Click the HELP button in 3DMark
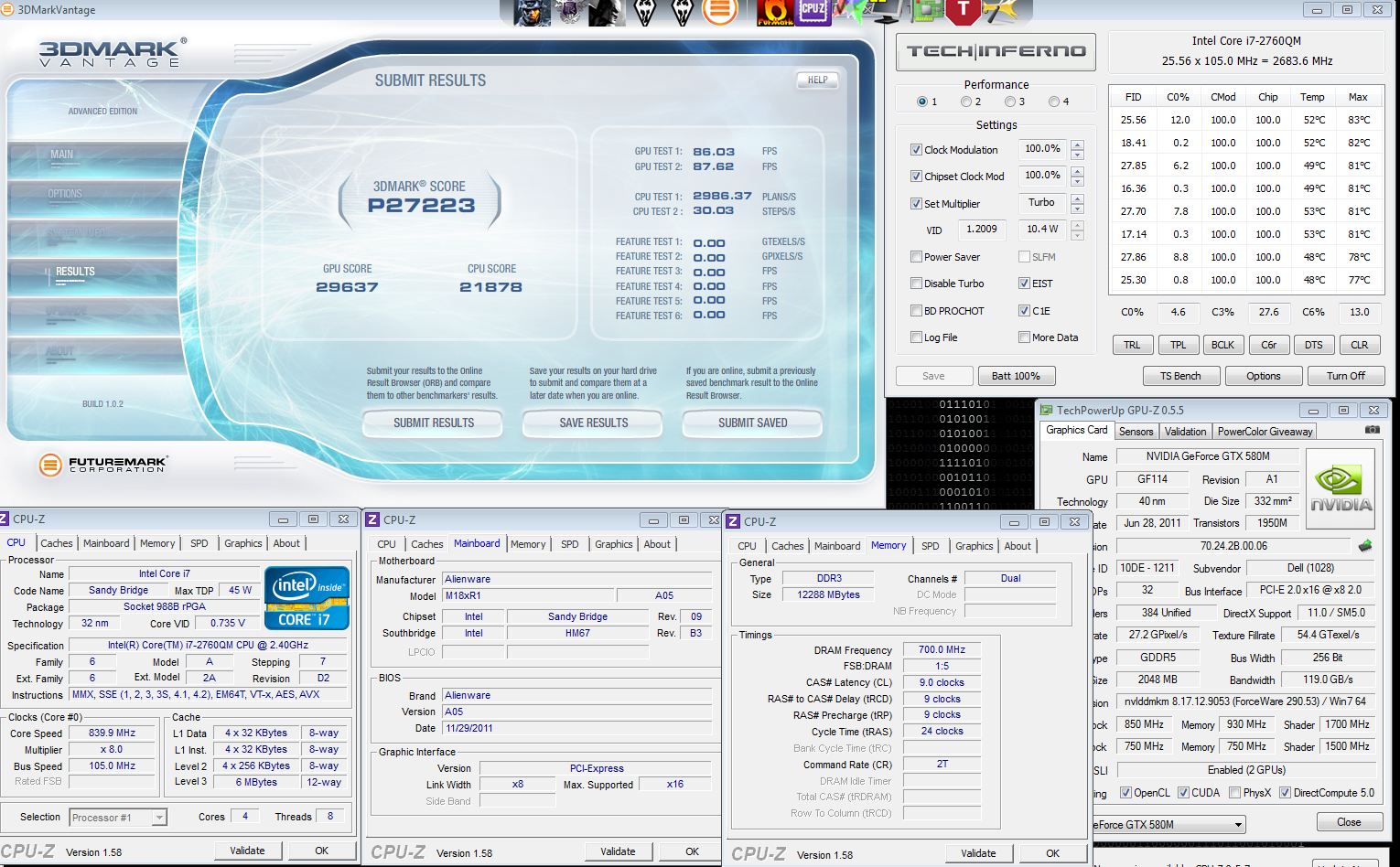 click(x=817, y=80)
